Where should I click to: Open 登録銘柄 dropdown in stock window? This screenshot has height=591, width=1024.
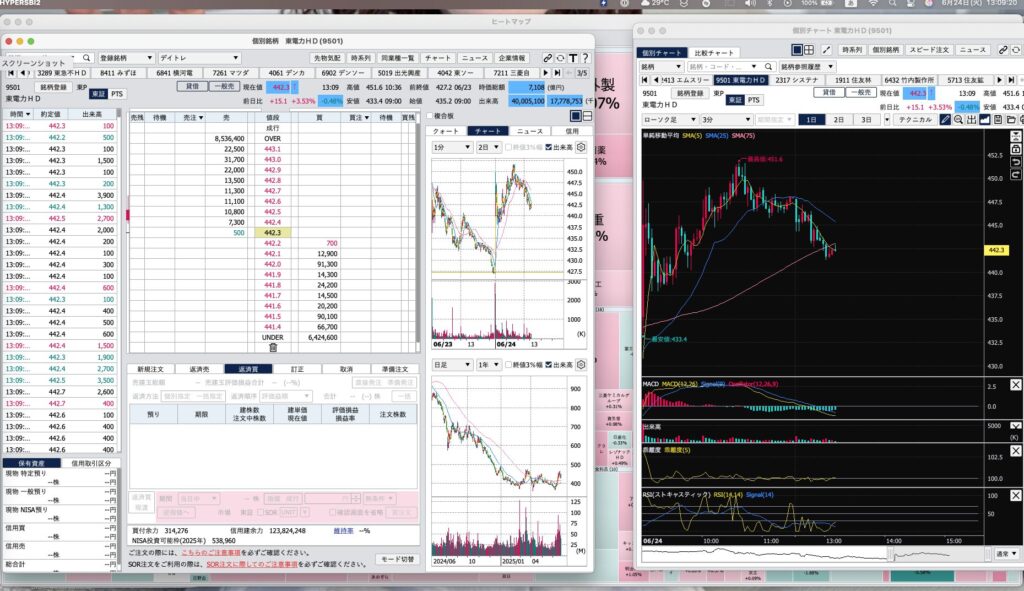[126, 57]
